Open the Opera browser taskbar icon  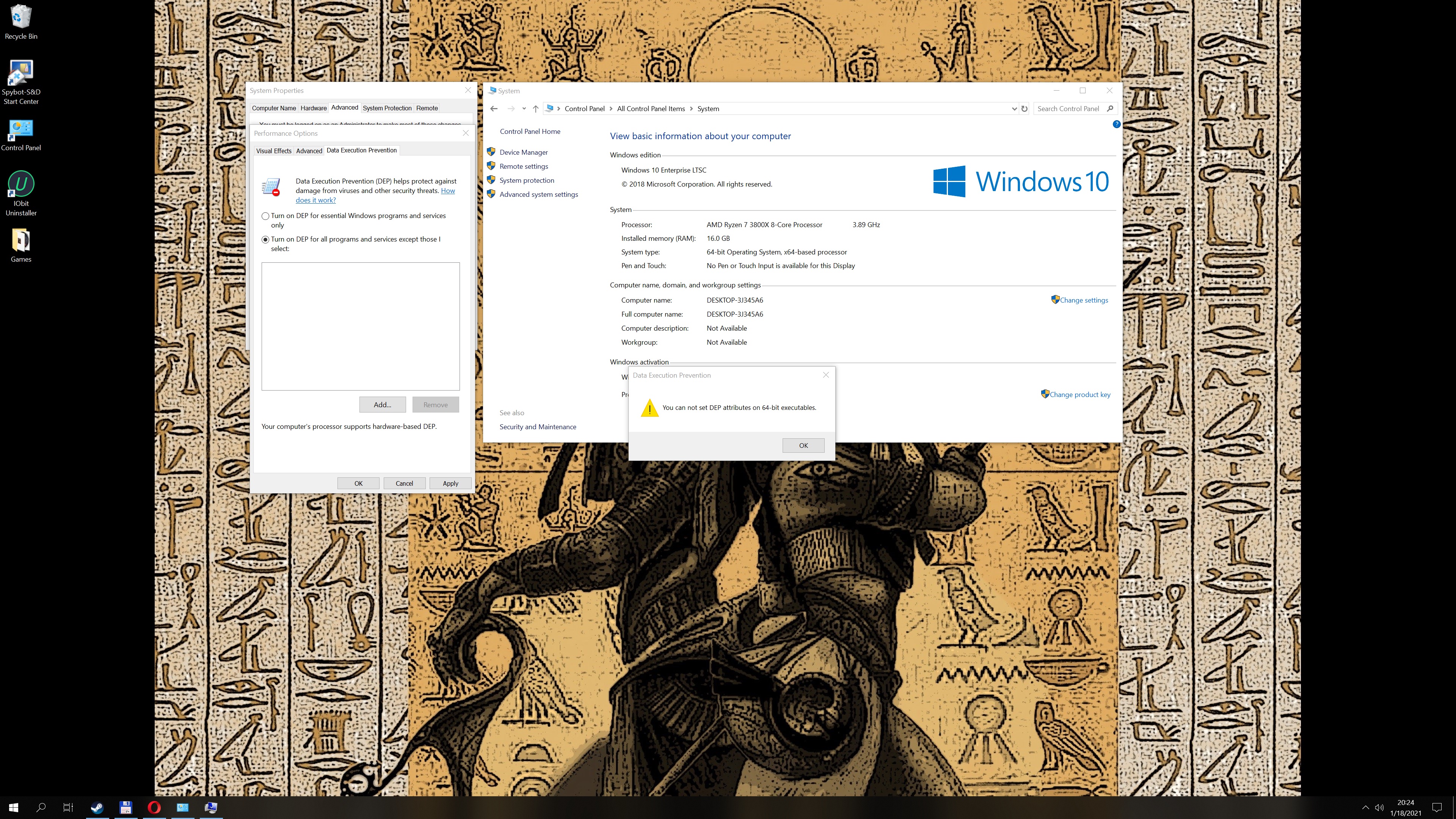(x=154, y=808)
